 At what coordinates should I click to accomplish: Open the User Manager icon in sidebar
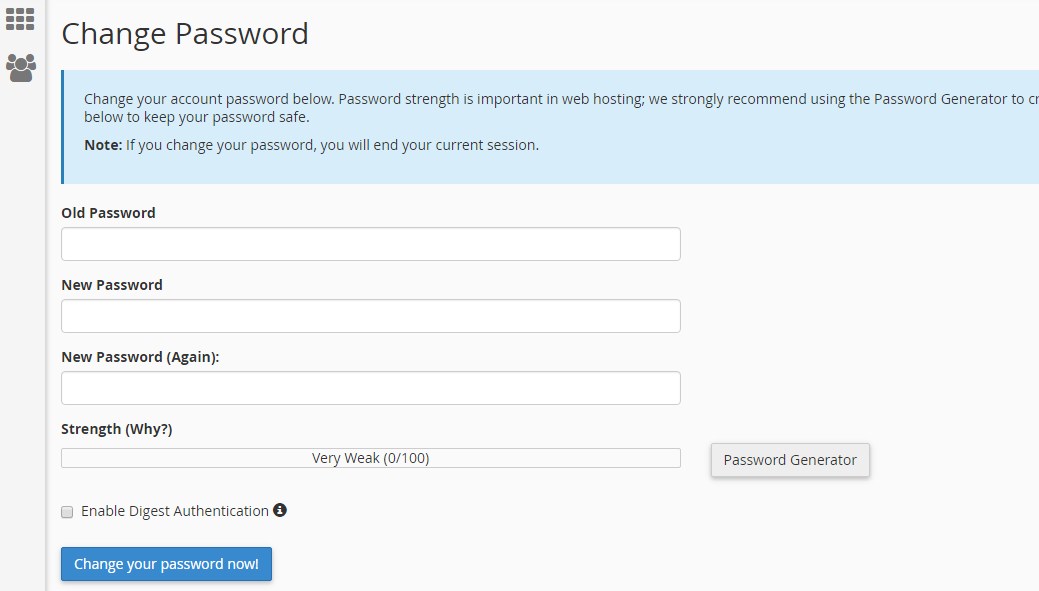pyautogui.click(x=20, y=68)
